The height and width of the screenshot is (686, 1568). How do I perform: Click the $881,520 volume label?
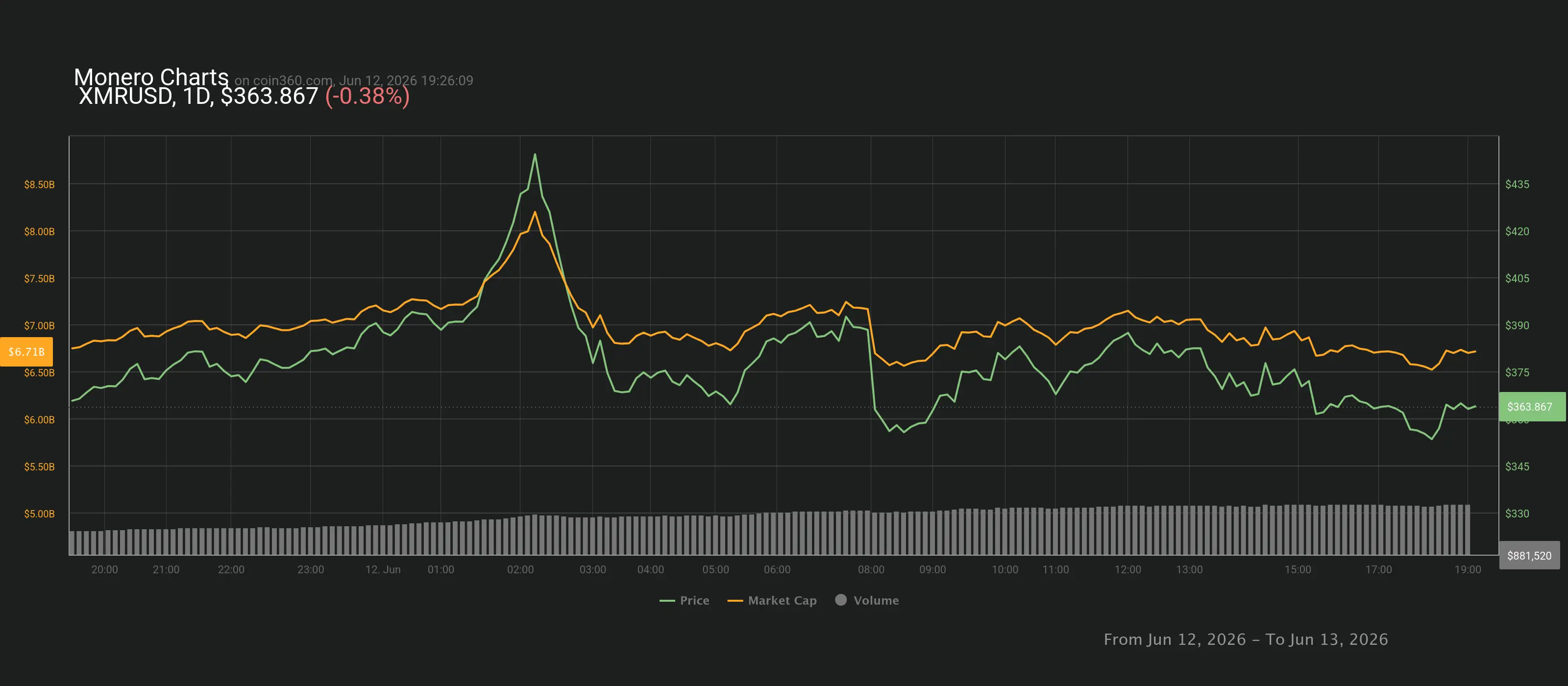tap(1529, 555)
